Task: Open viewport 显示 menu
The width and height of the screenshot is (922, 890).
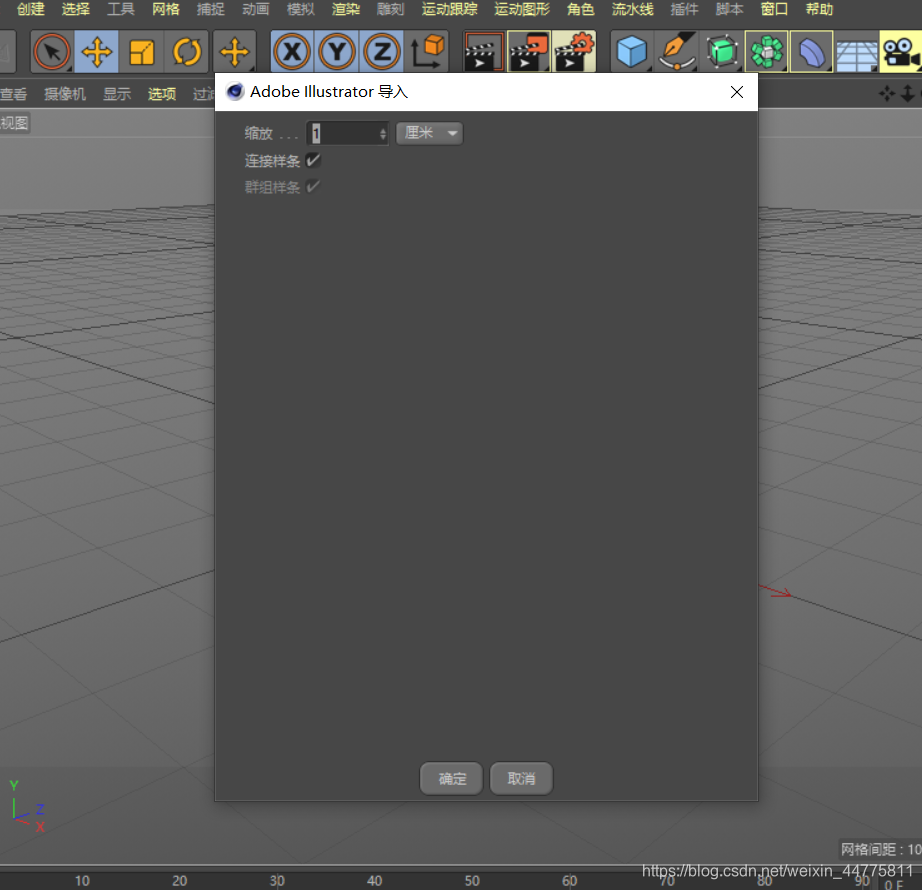Action: [x=117, y=94]
